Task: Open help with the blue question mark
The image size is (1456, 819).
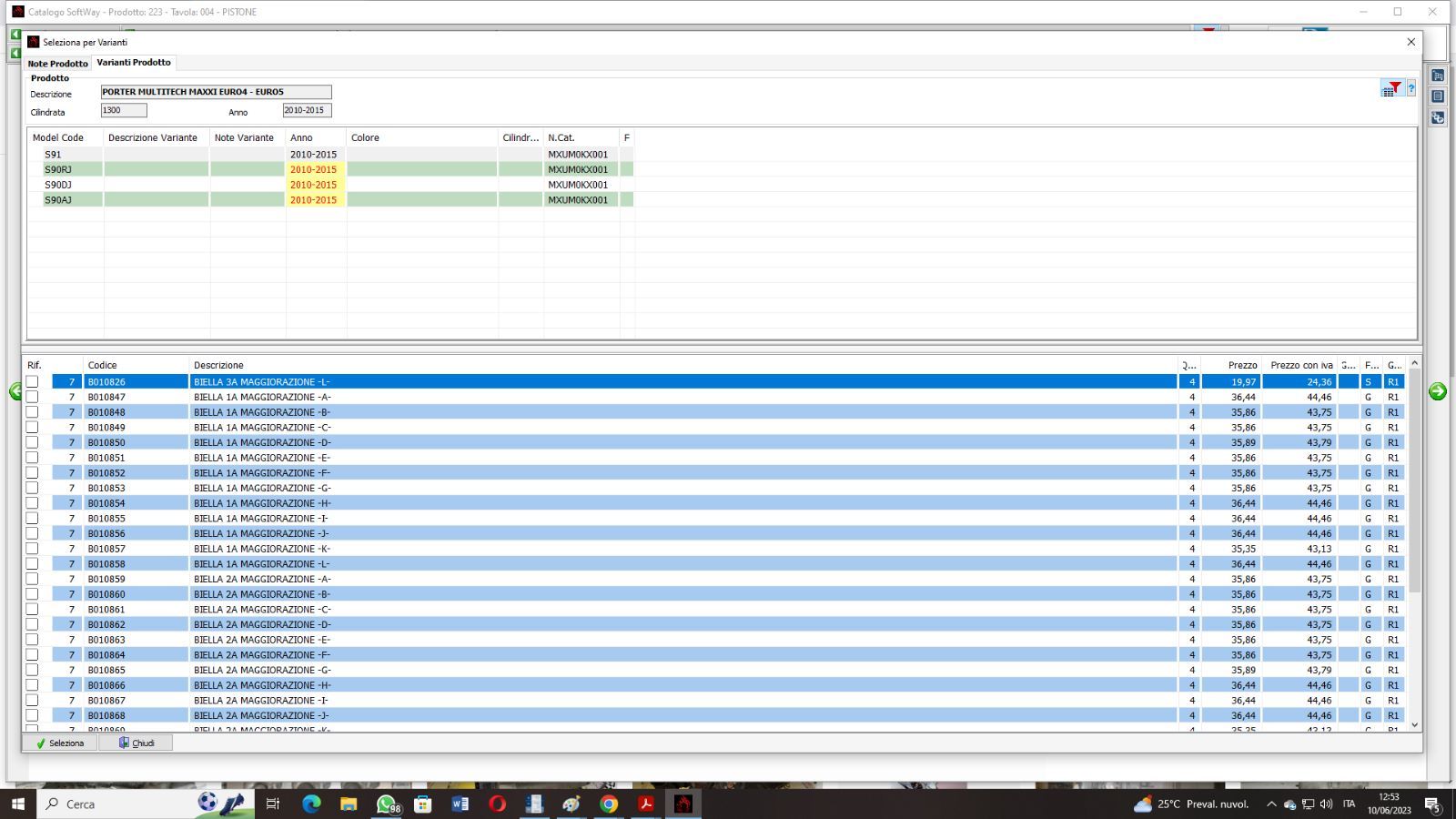Action: (1411, 88)
